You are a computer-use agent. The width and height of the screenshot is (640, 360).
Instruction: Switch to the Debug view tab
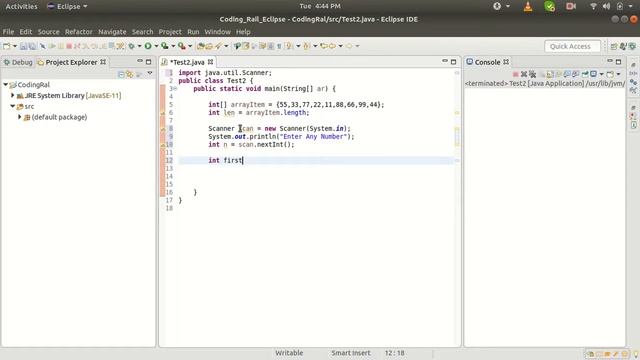tap(18, 62)
